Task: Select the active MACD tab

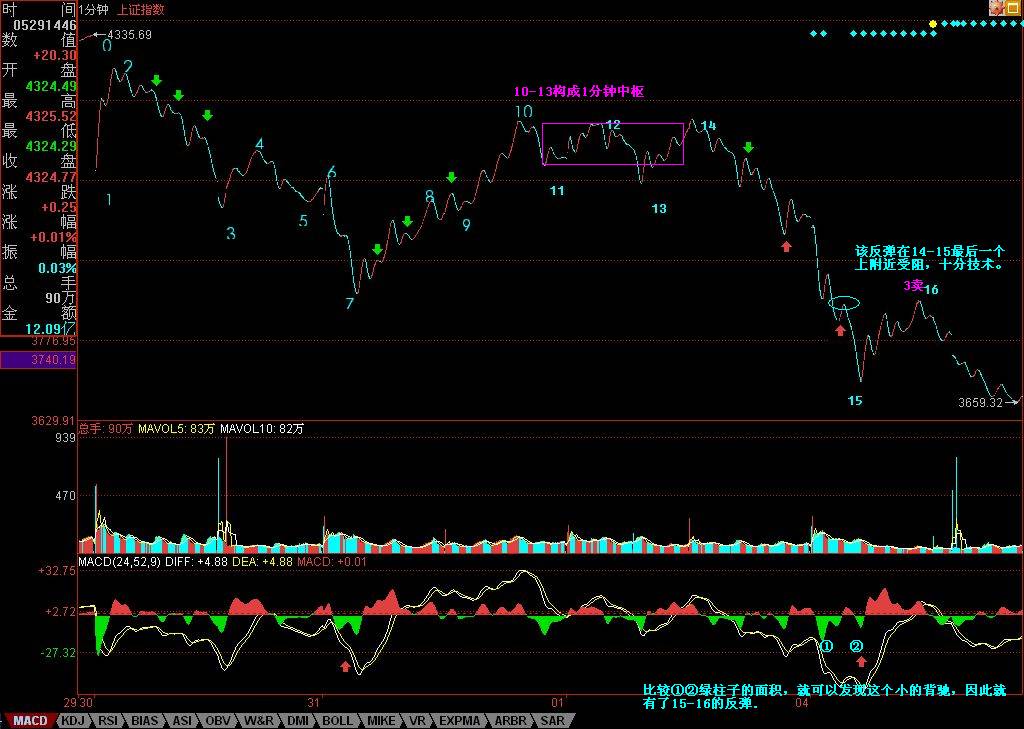Action: (30, 721)
